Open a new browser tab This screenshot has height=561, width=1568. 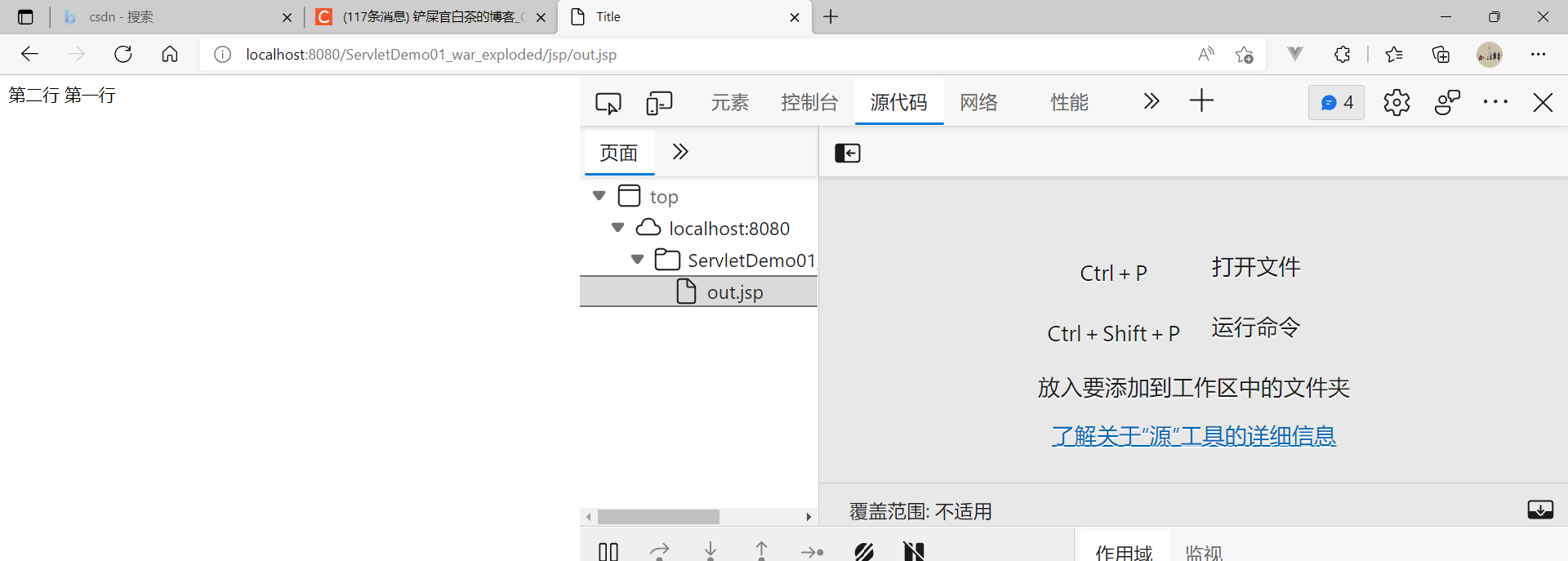coord(831,16)
